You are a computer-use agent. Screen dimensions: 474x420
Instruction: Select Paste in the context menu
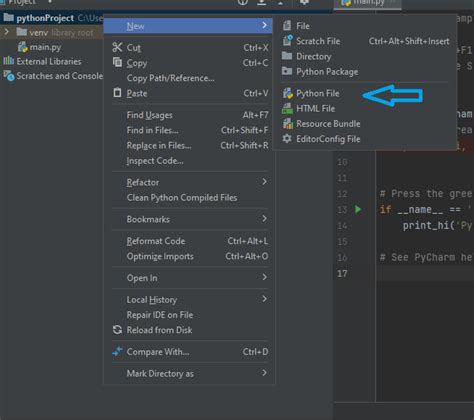[x=190, y=93]
